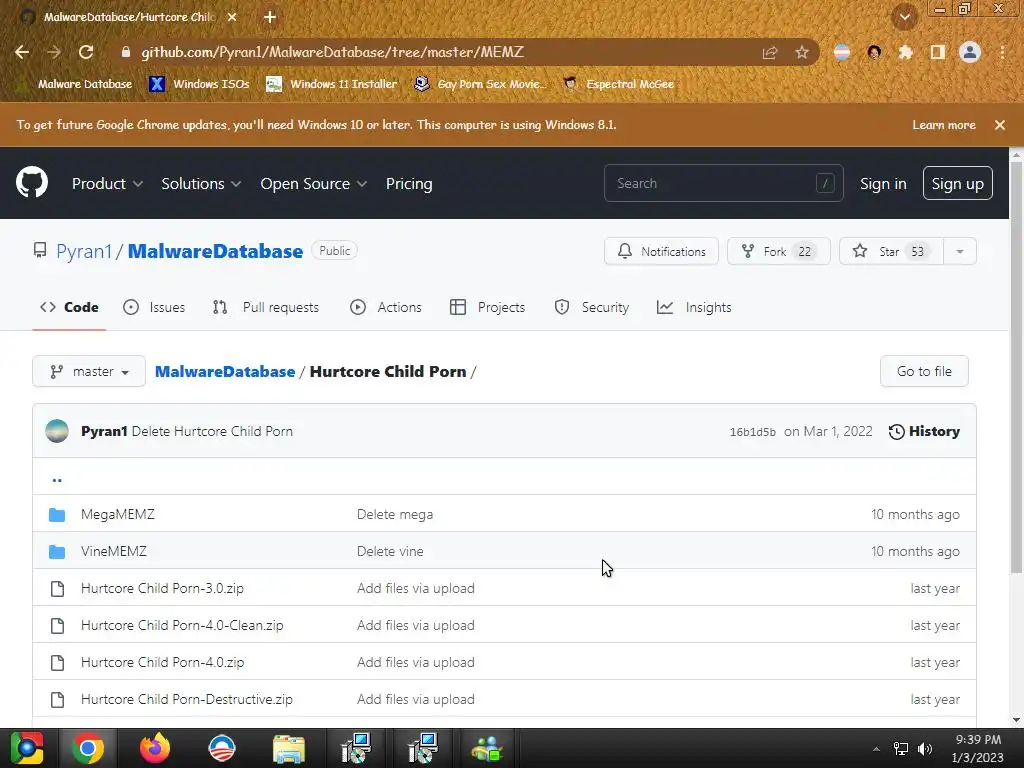Open the Windows ISOs bookmark
1024x768 pixels.
pyautogui.click(x=200, y=84)
